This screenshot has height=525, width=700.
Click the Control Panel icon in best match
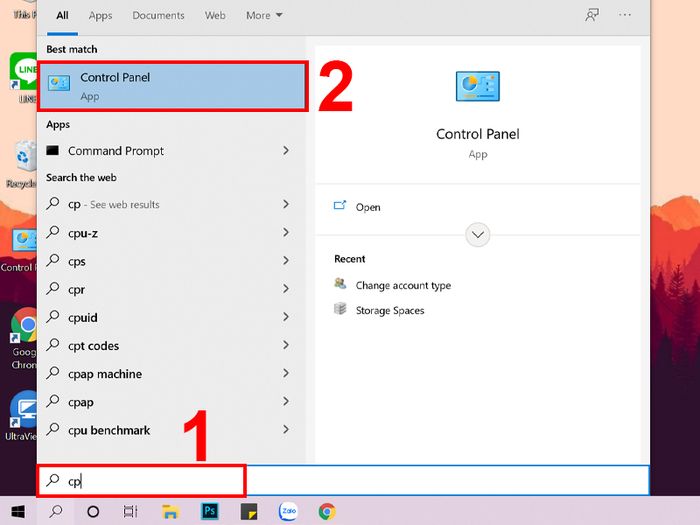point(59,83)
